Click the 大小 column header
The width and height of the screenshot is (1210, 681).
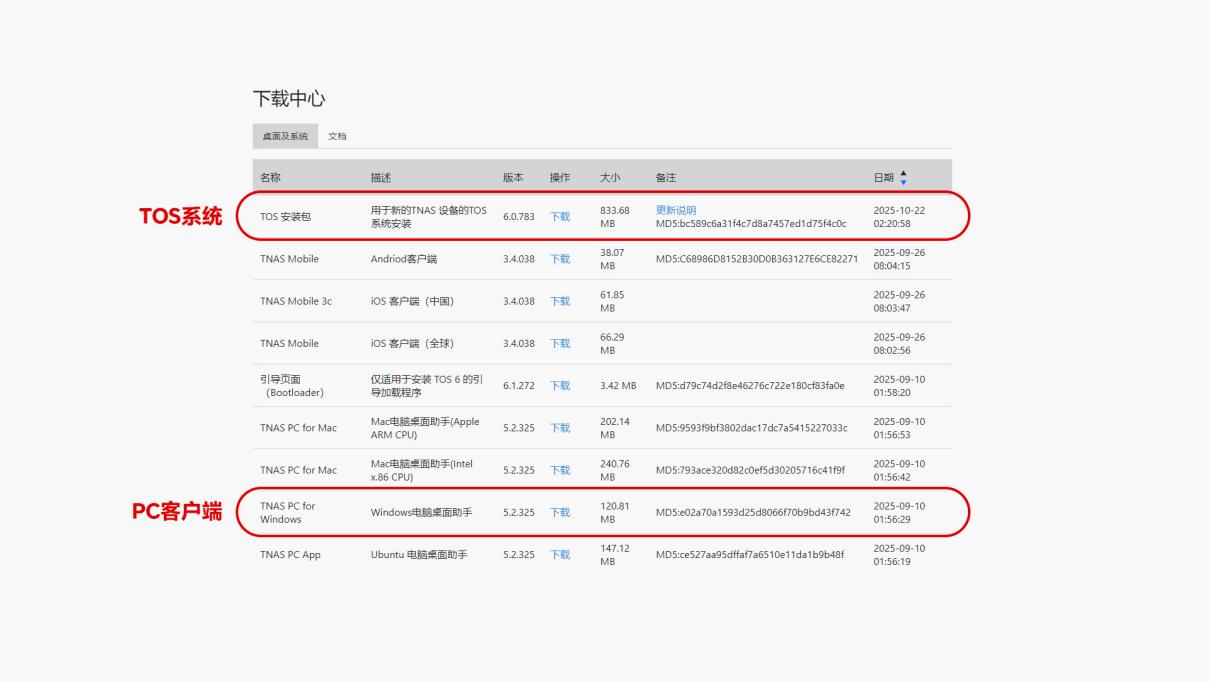click(x=610, y=177)
